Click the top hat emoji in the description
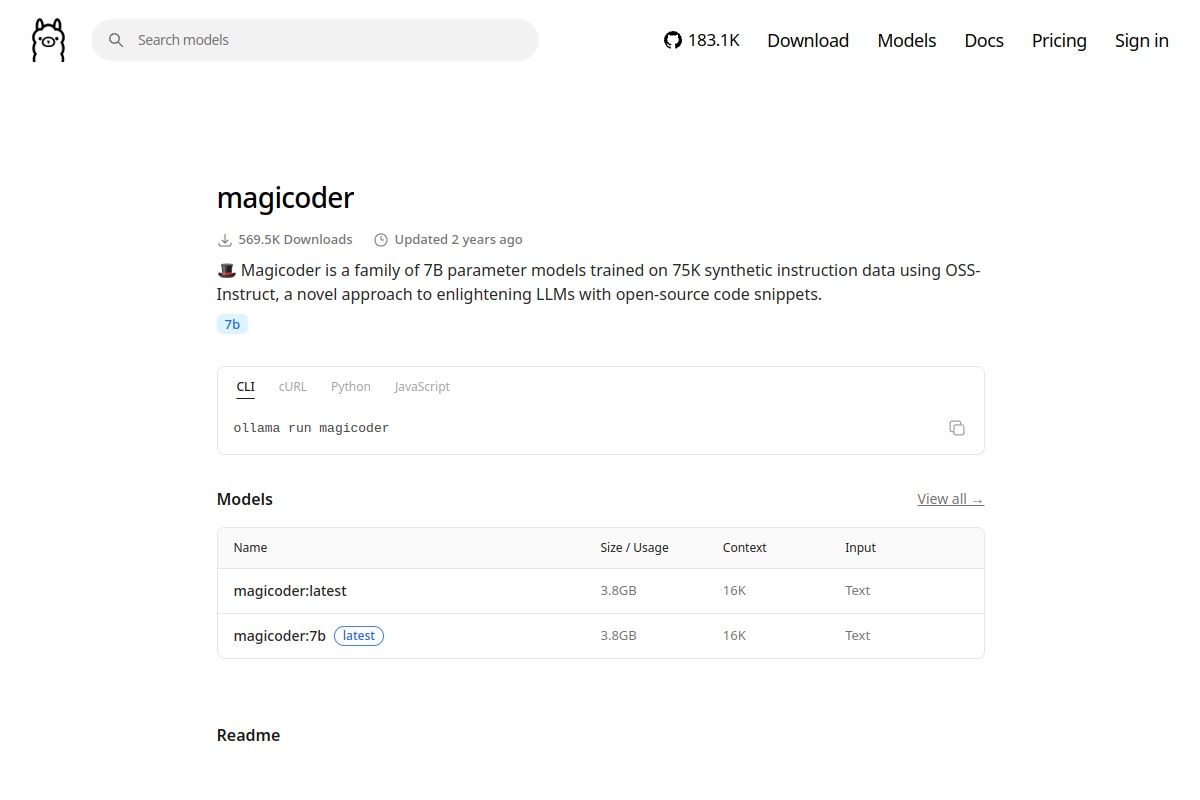Image resolution: width=1200 pixels, height=800 pixels. point(227,270)
